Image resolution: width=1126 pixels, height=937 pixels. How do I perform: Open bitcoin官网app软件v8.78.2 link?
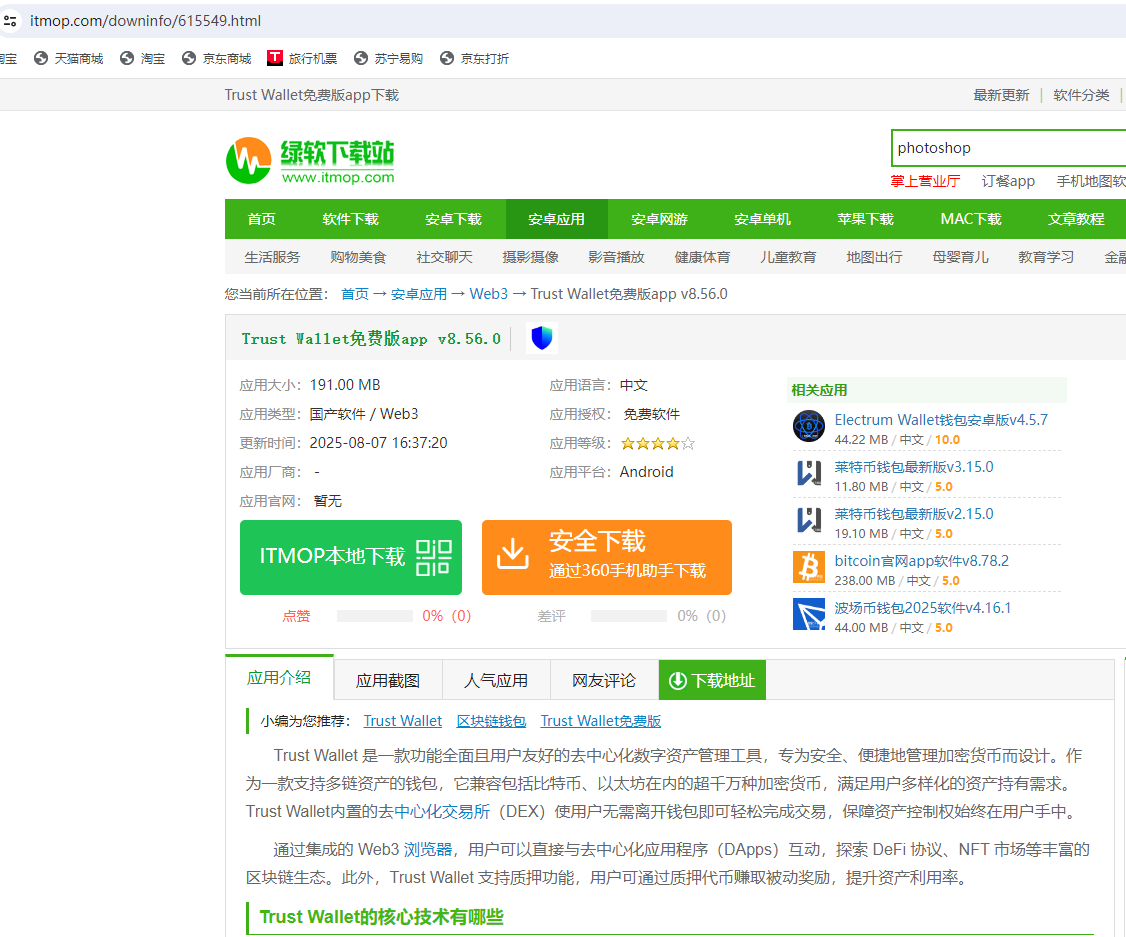[921, 561]
